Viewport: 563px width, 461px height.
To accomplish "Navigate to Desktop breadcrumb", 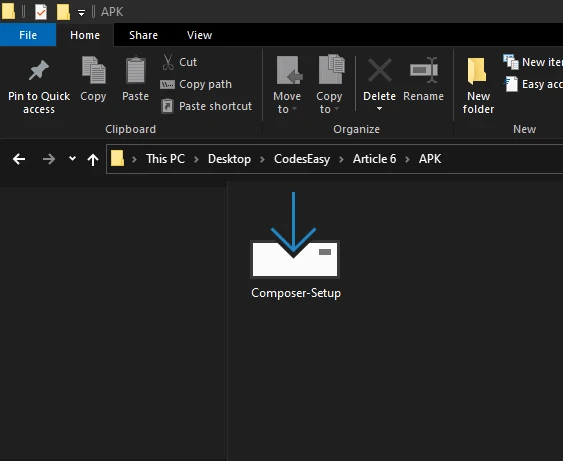I will (x=229, y=159).
